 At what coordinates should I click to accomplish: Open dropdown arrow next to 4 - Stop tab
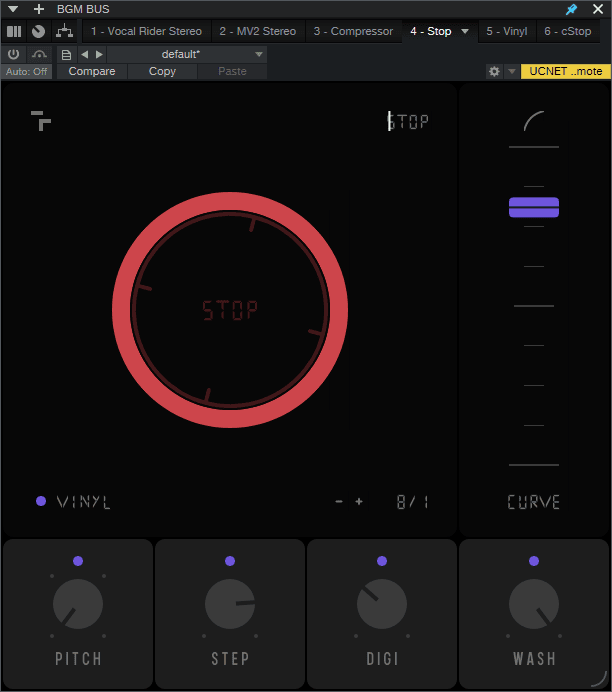pyautogui.click(x=465, y=31)
